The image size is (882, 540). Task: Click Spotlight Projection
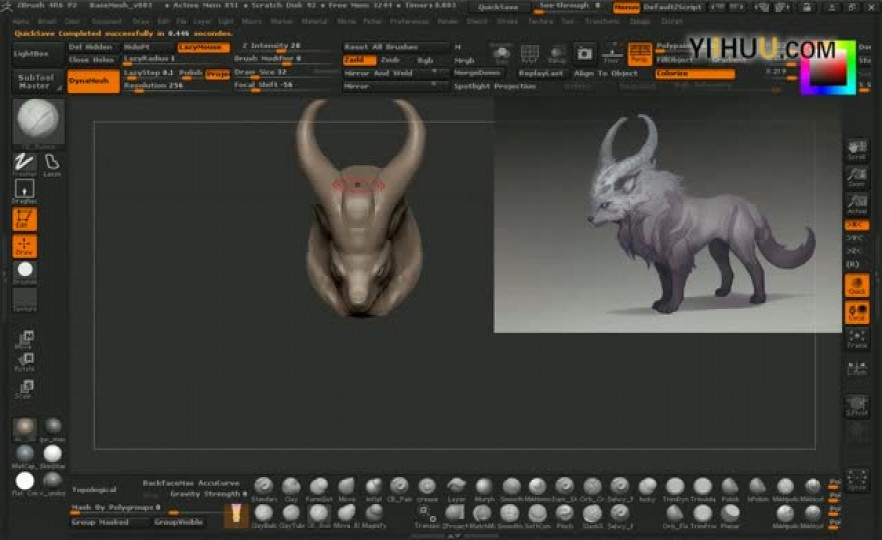495,86
